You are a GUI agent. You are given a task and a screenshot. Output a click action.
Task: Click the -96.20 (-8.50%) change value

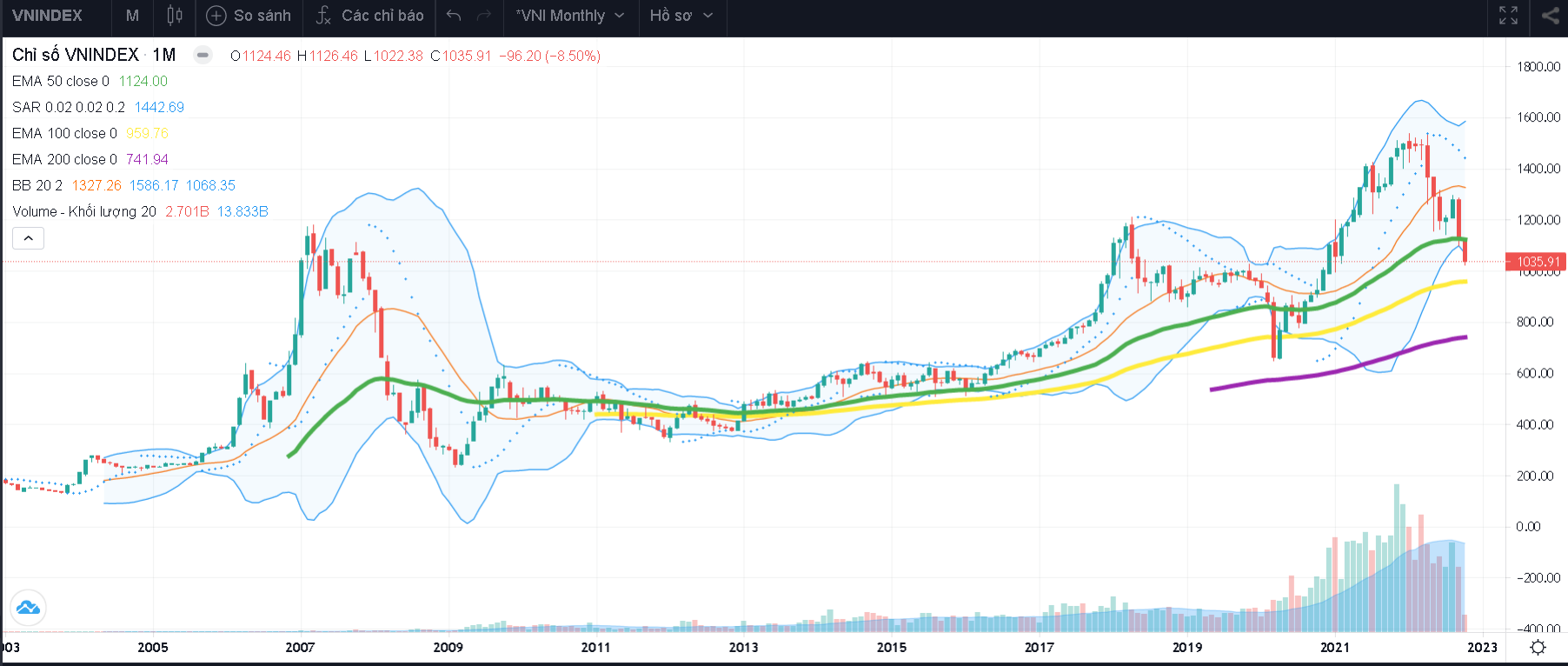click(549, 56)
